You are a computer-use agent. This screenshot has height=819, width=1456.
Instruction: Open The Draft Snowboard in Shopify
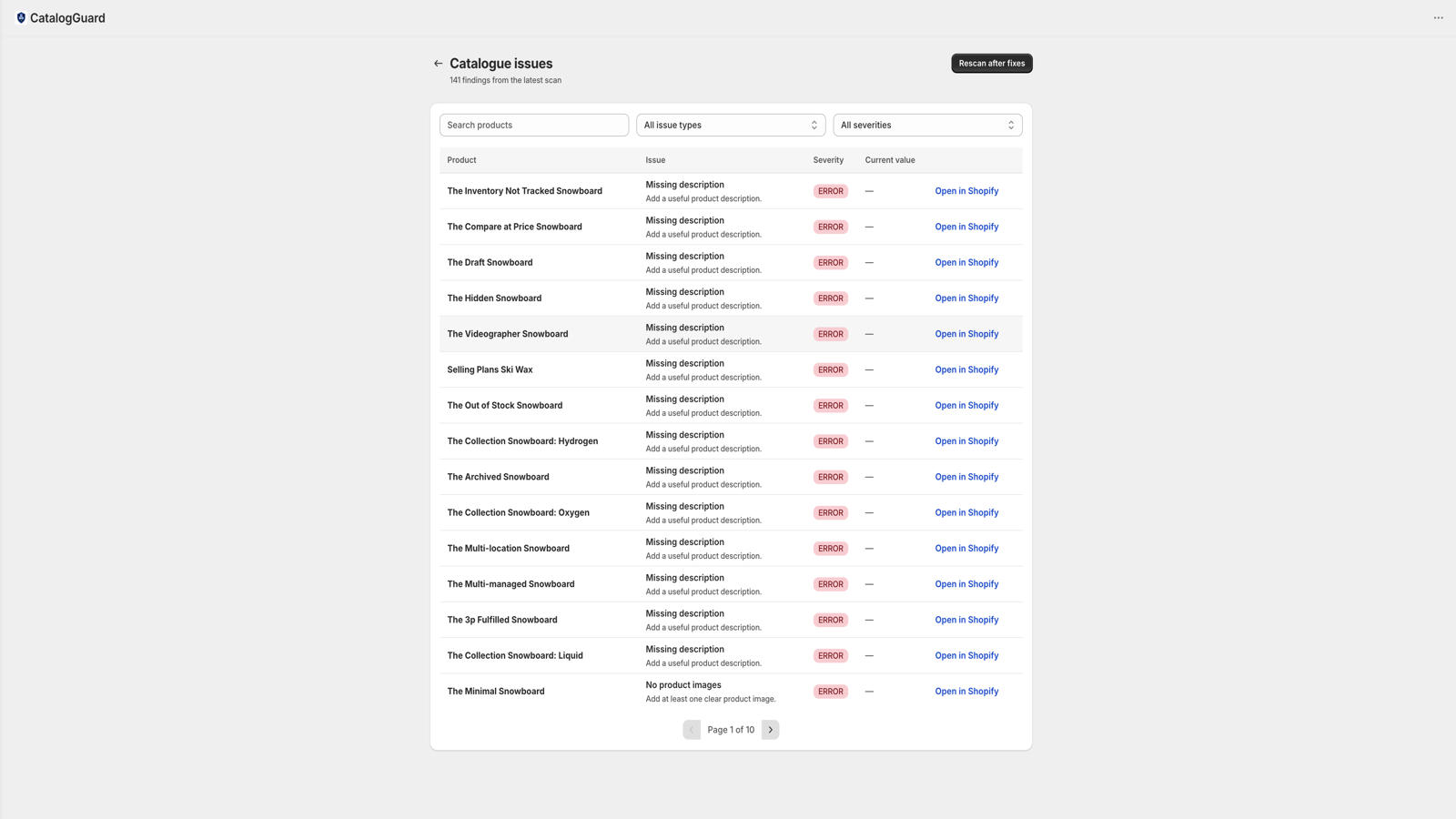coord(966,263)
